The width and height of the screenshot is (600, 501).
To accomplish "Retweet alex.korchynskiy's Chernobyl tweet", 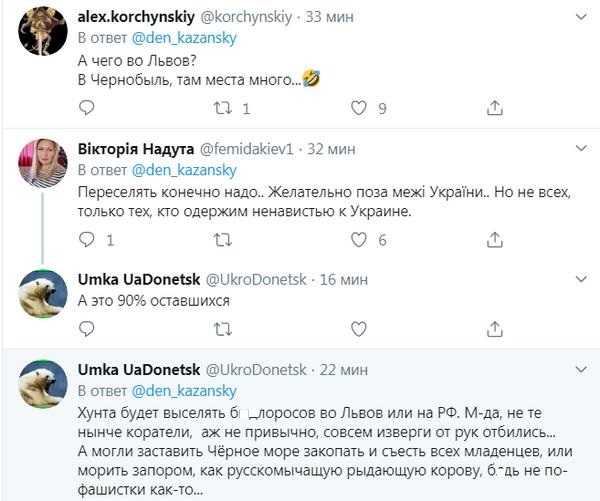I will coord(224,107).
